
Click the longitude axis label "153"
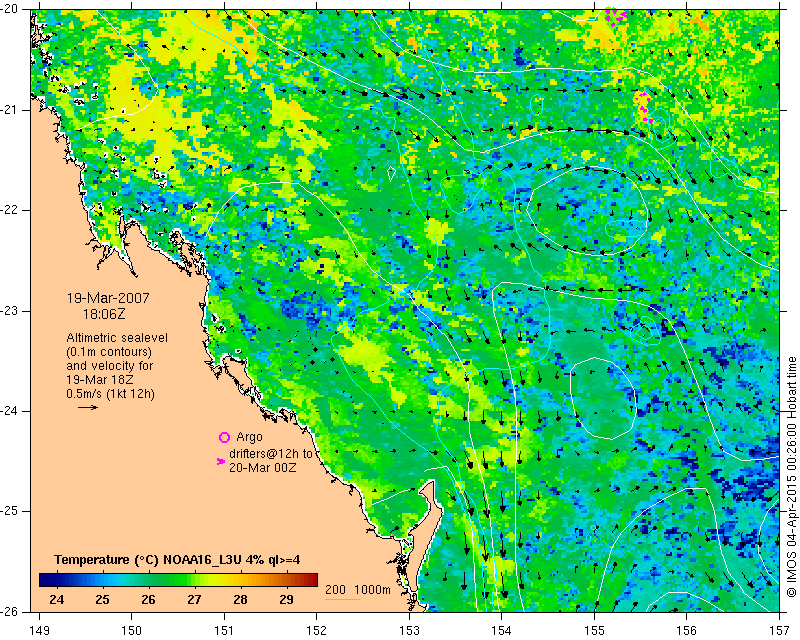409,631
